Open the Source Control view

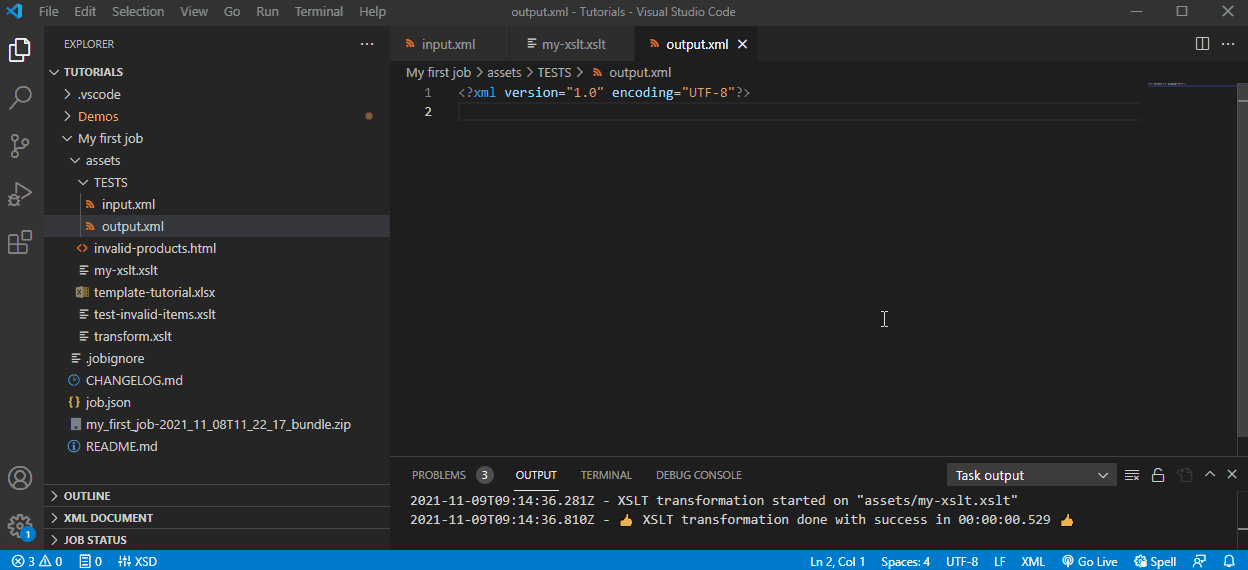[20, 146]
